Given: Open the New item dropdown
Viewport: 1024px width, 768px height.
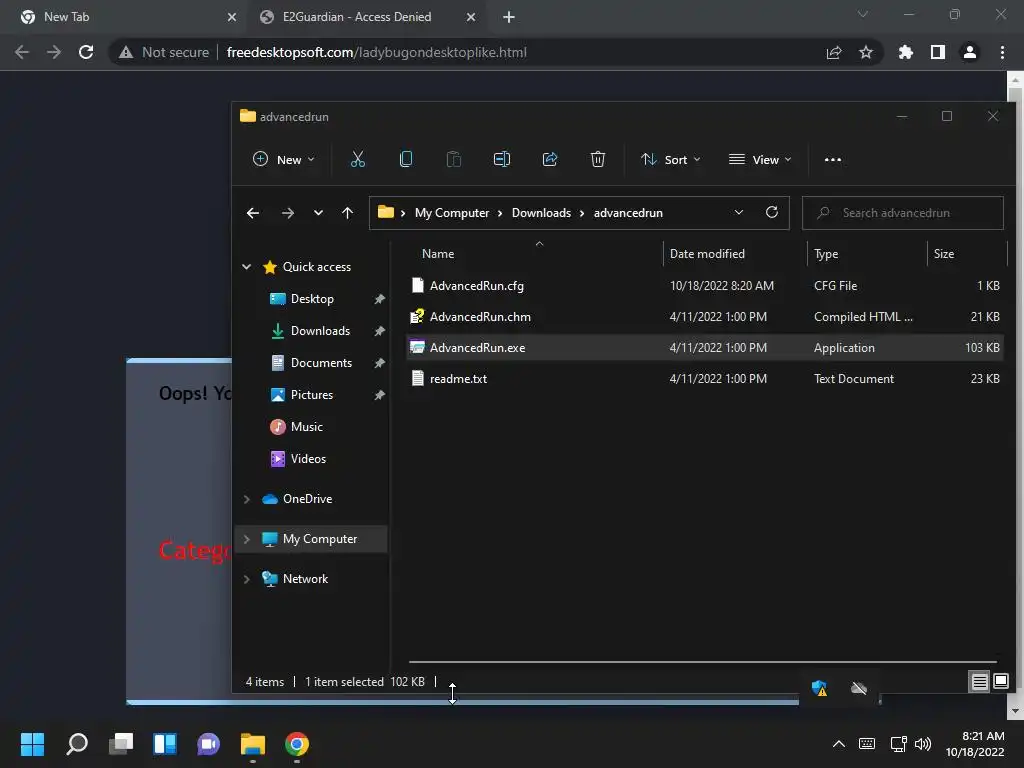Looking at the screenshot, I should point(283,159).
